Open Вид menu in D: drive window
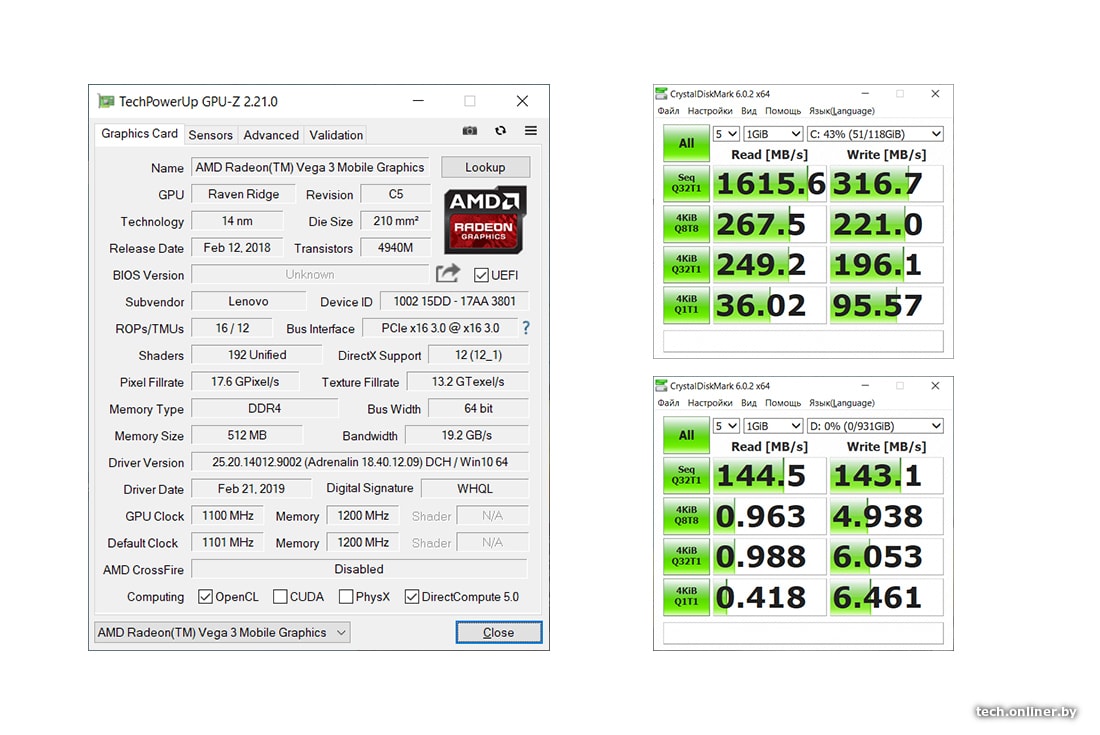 [x=749, y=403]
